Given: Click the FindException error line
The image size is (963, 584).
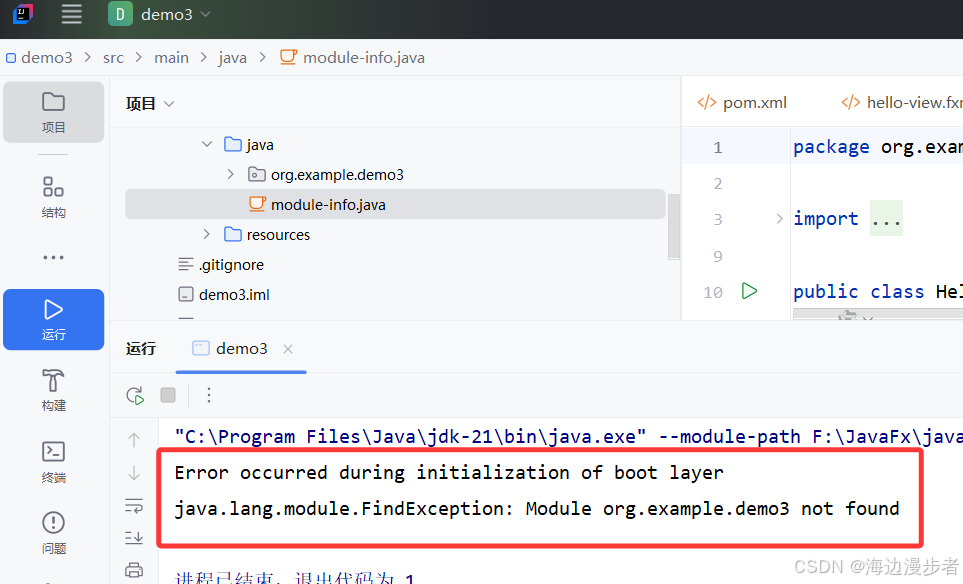Looking at the screenshot, I should [x=537, y=508].
